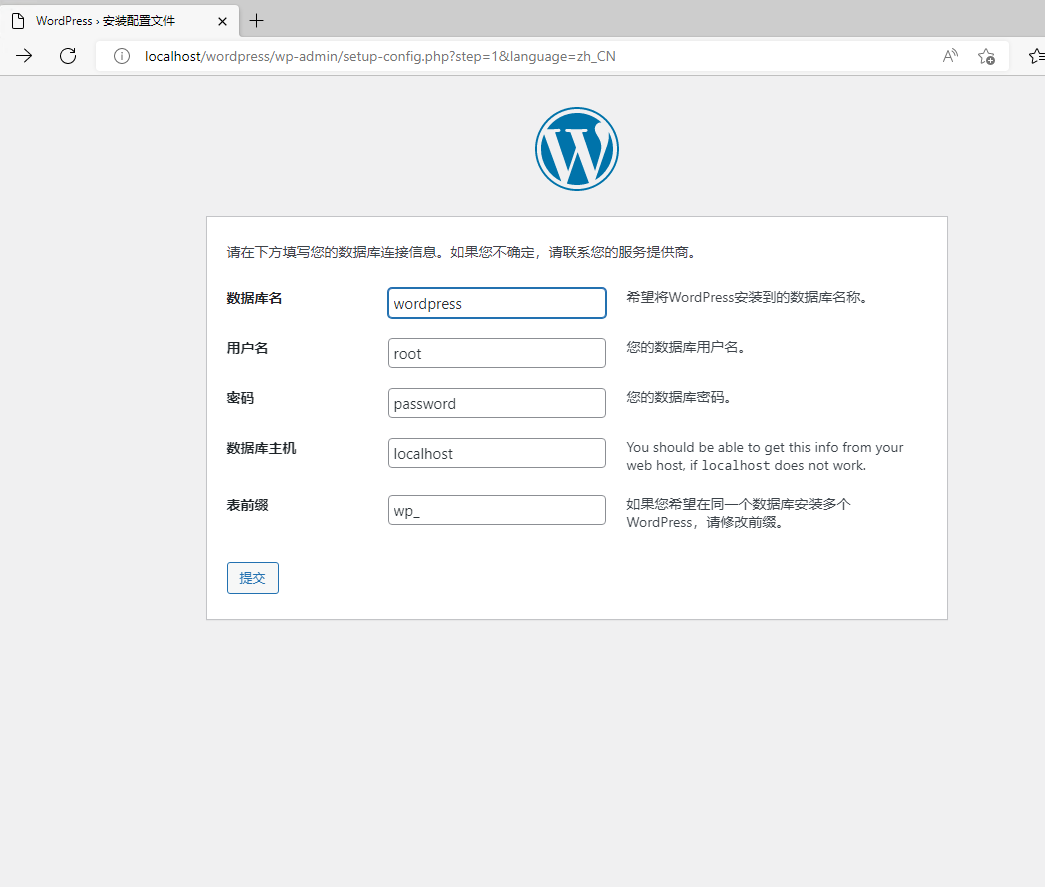1045x887 pixels.
Task: Add this page to favorites star icon
Action: point(986,56)
